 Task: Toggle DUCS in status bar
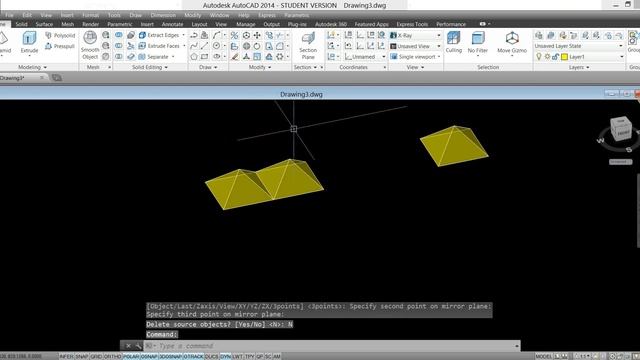click(x=211, y=356)
